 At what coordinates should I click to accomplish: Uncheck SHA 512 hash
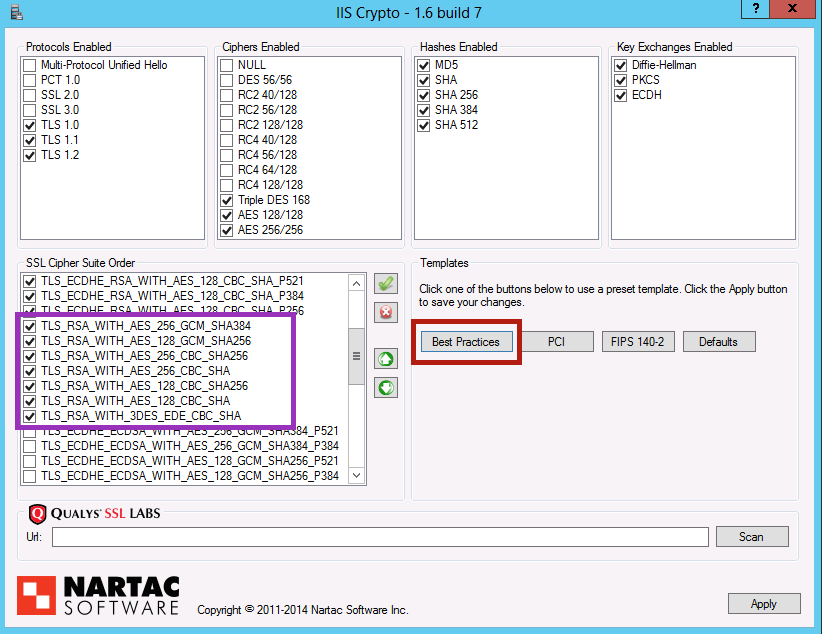[424, 125]
